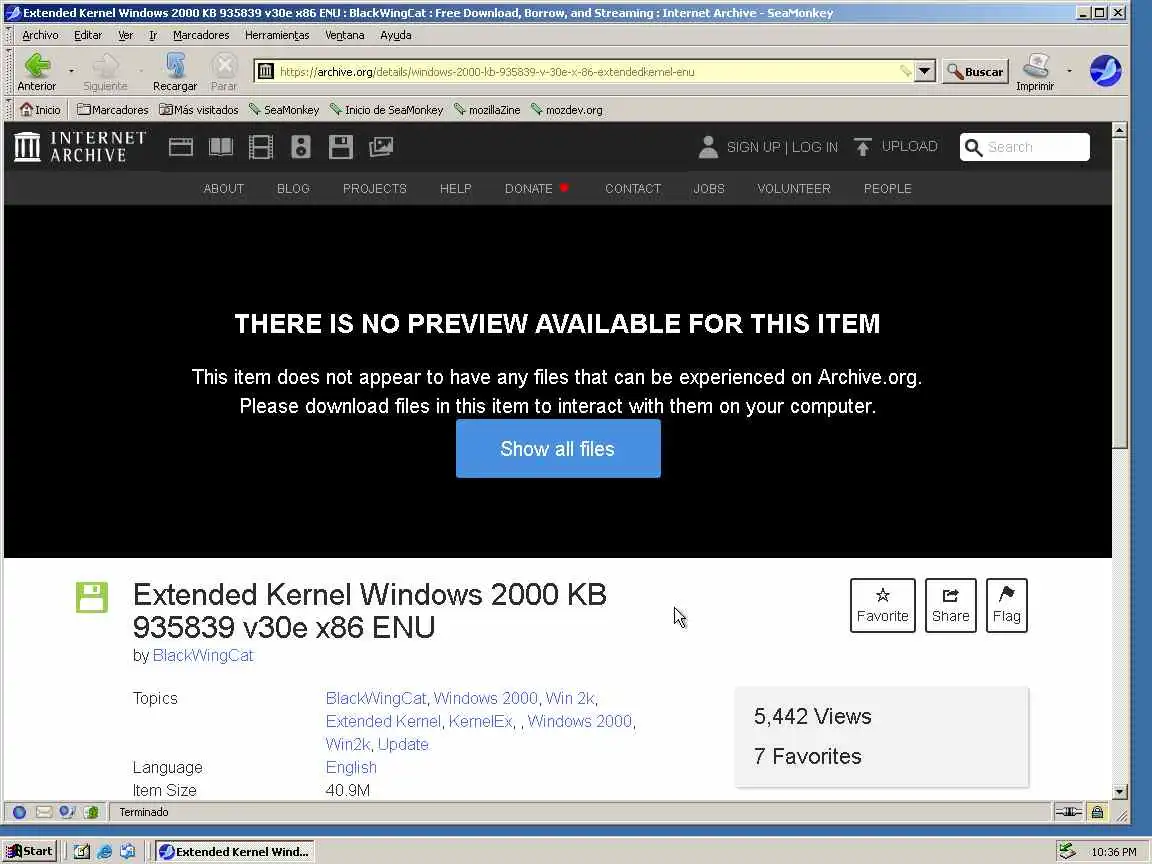
Task: Open the Herramientas menu
Action: click(x=277, y=35)
